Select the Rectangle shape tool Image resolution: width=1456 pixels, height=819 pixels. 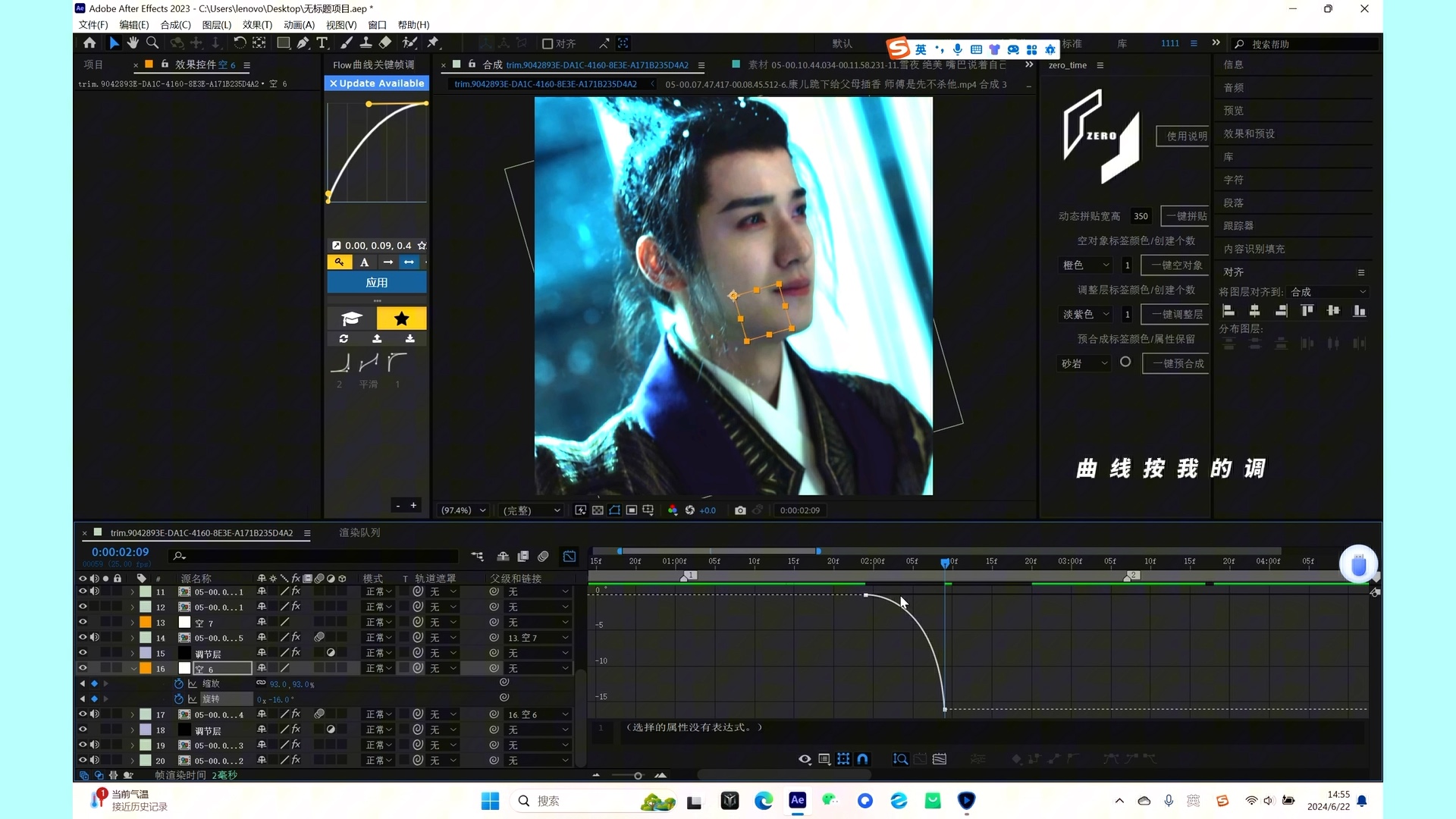click(x=283, y=43)
